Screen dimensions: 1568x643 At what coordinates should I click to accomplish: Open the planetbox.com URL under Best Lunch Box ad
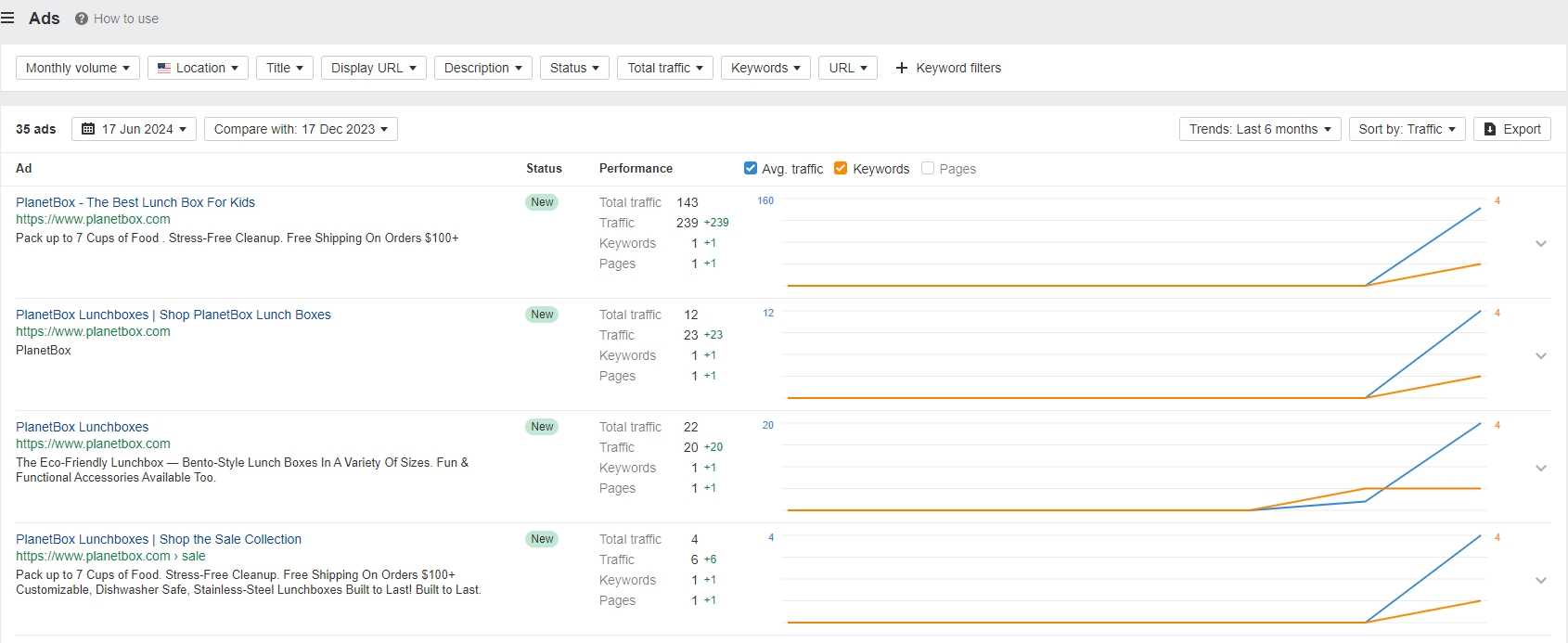tap(93, 219)
